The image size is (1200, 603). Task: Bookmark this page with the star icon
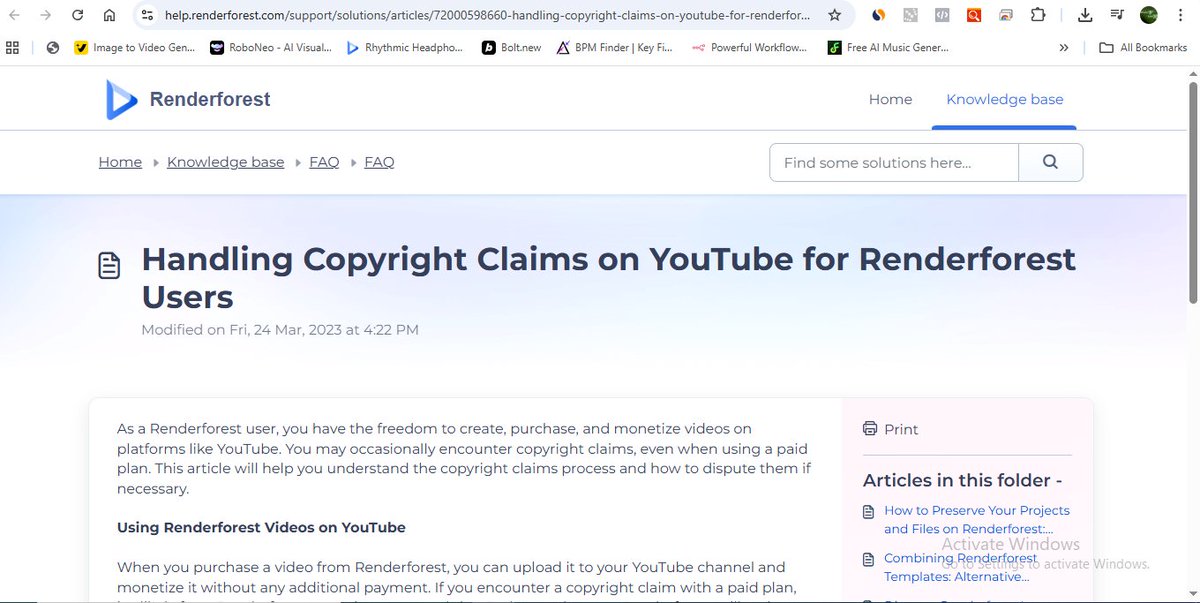pos(834,15)
